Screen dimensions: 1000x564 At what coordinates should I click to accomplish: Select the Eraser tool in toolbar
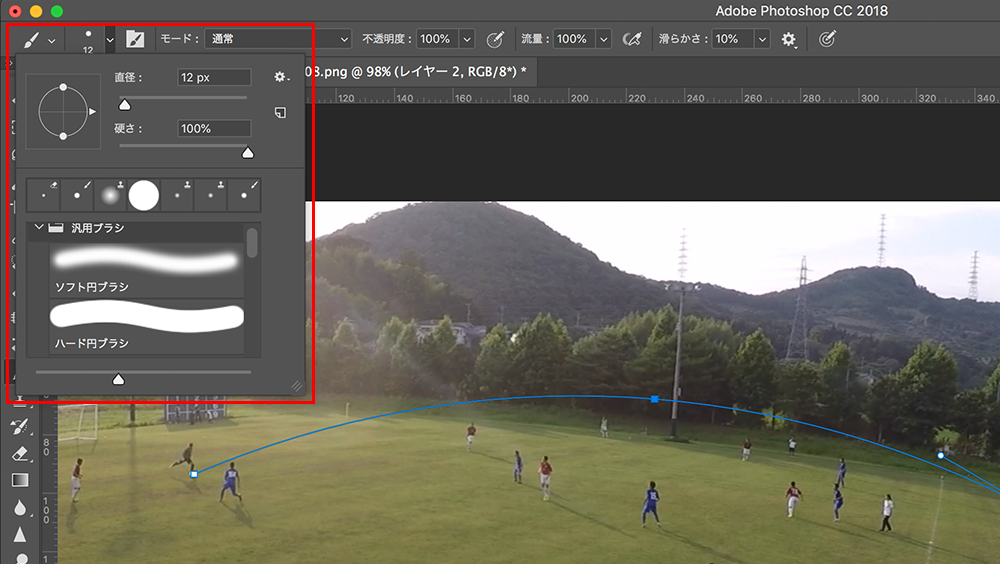point(20,454)
